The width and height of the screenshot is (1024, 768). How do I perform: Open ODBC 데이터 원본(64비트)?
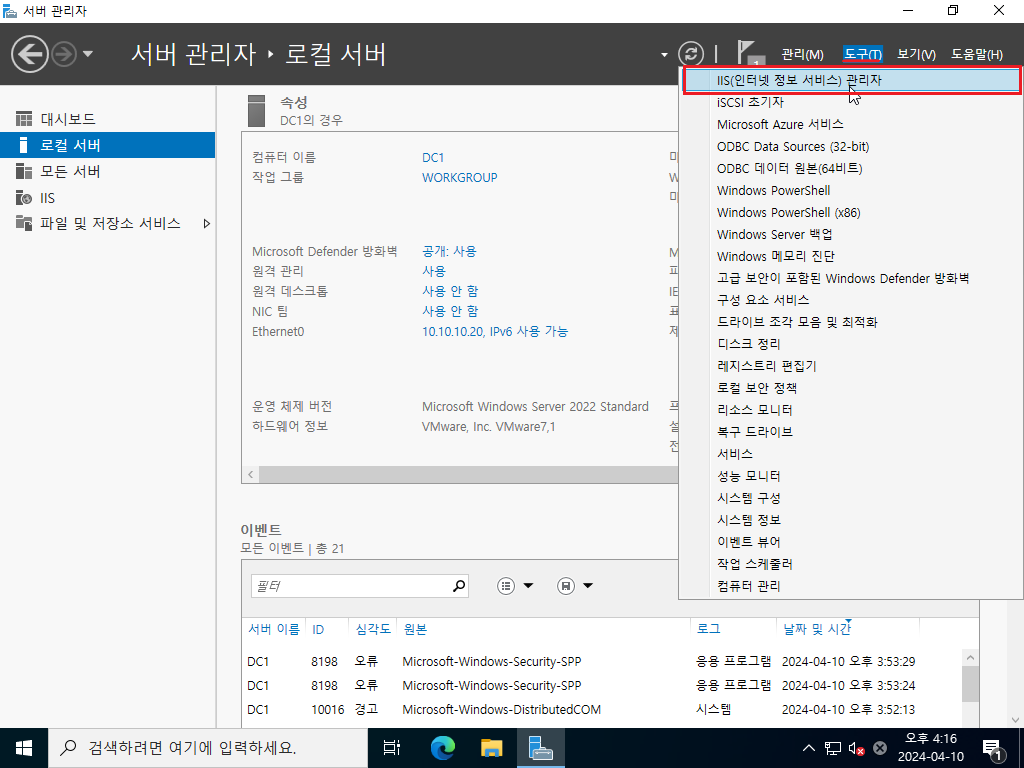(x=852, y=168)
